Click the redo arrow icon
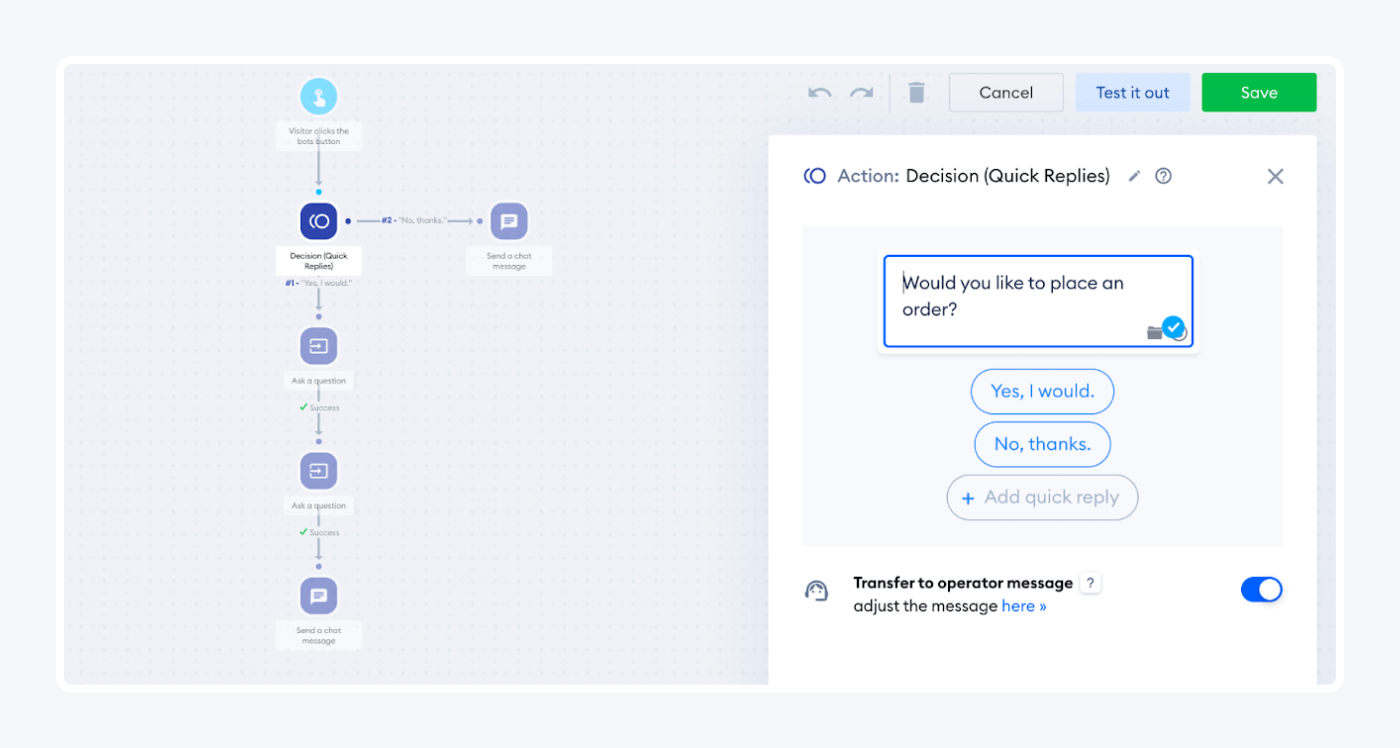 click(x=861, y=93)
